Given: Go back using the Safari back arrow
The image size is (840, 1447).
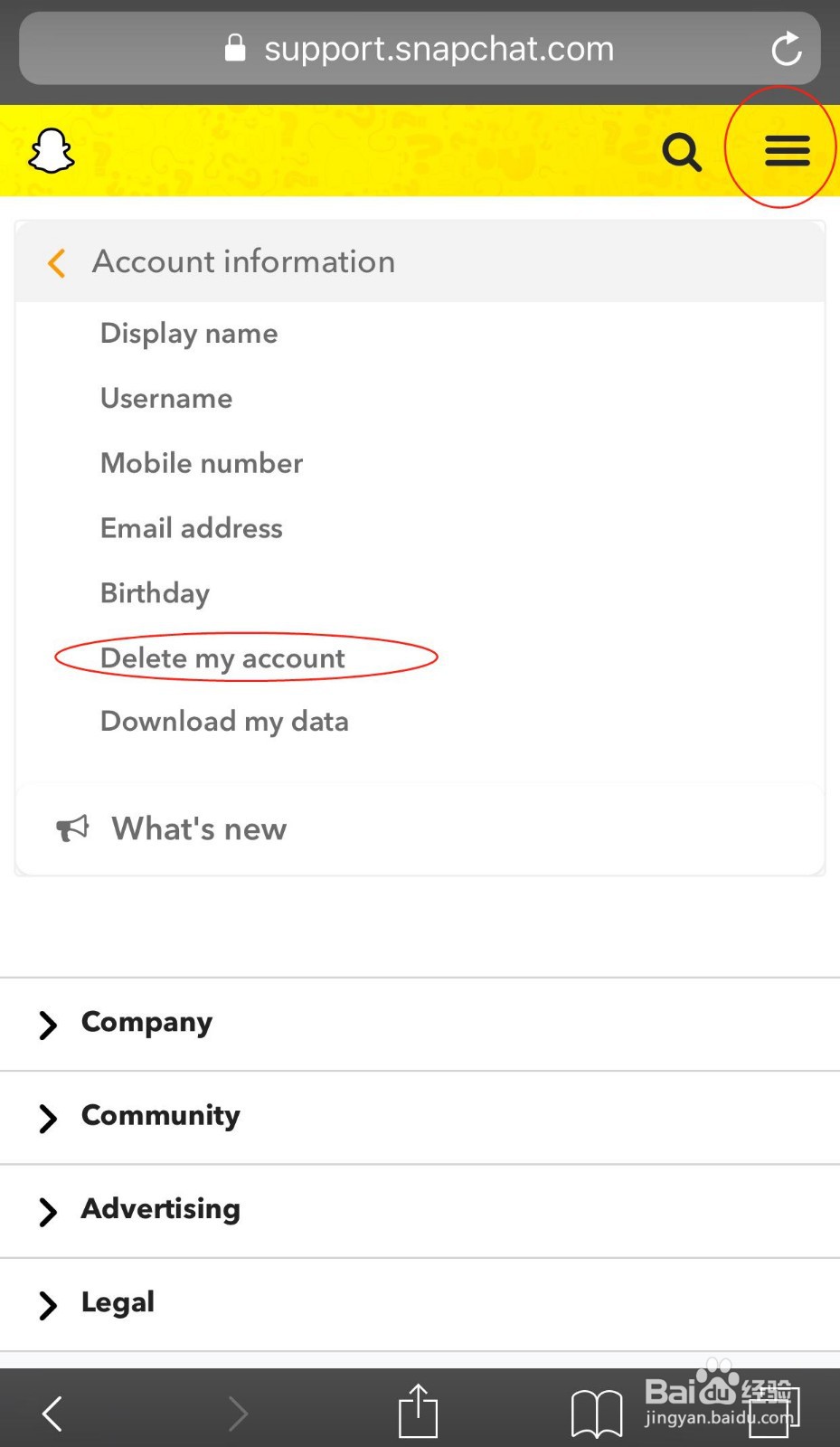Looking at the screenshot, I should [53, 1413].
